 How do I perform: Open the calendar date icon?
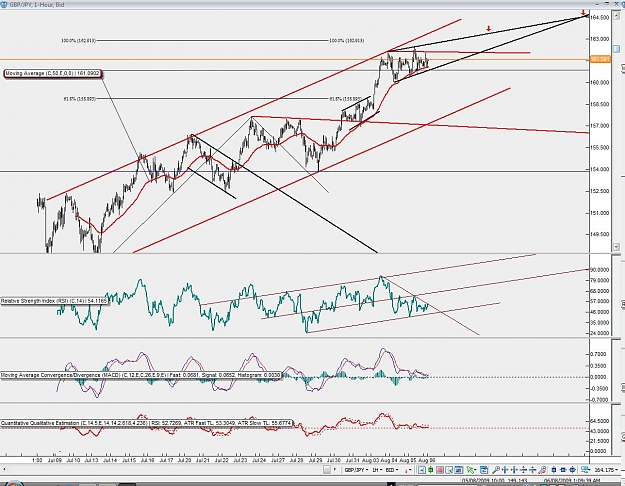click(483, 470)
